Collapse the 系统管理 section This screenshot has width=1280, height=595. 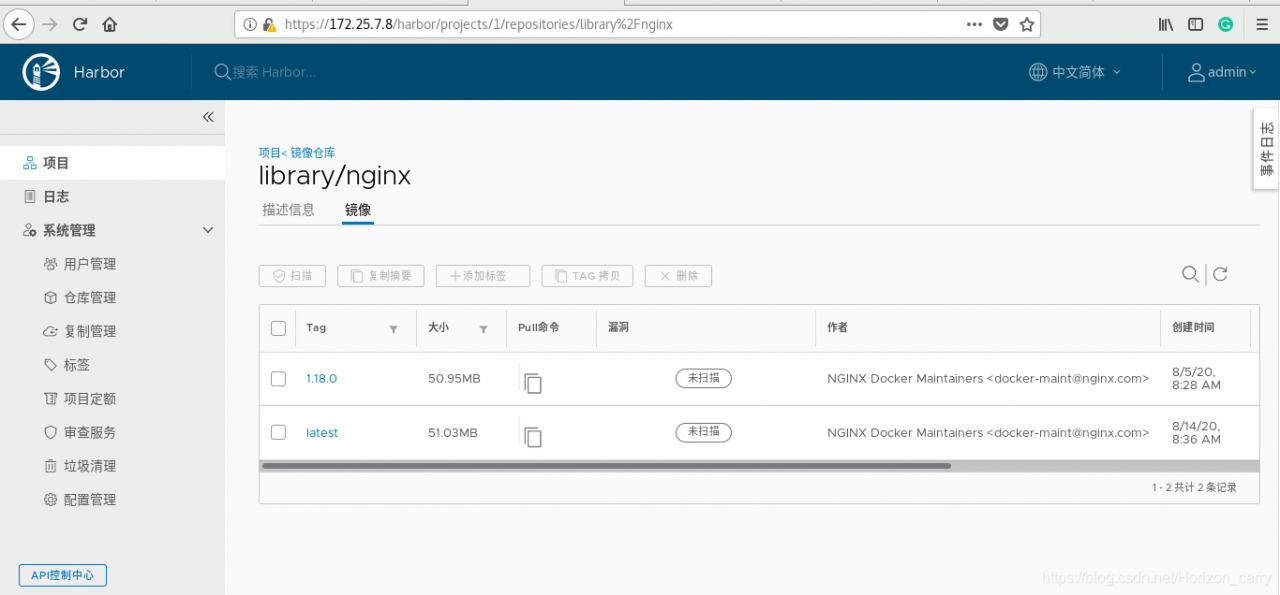click(208, 230)
